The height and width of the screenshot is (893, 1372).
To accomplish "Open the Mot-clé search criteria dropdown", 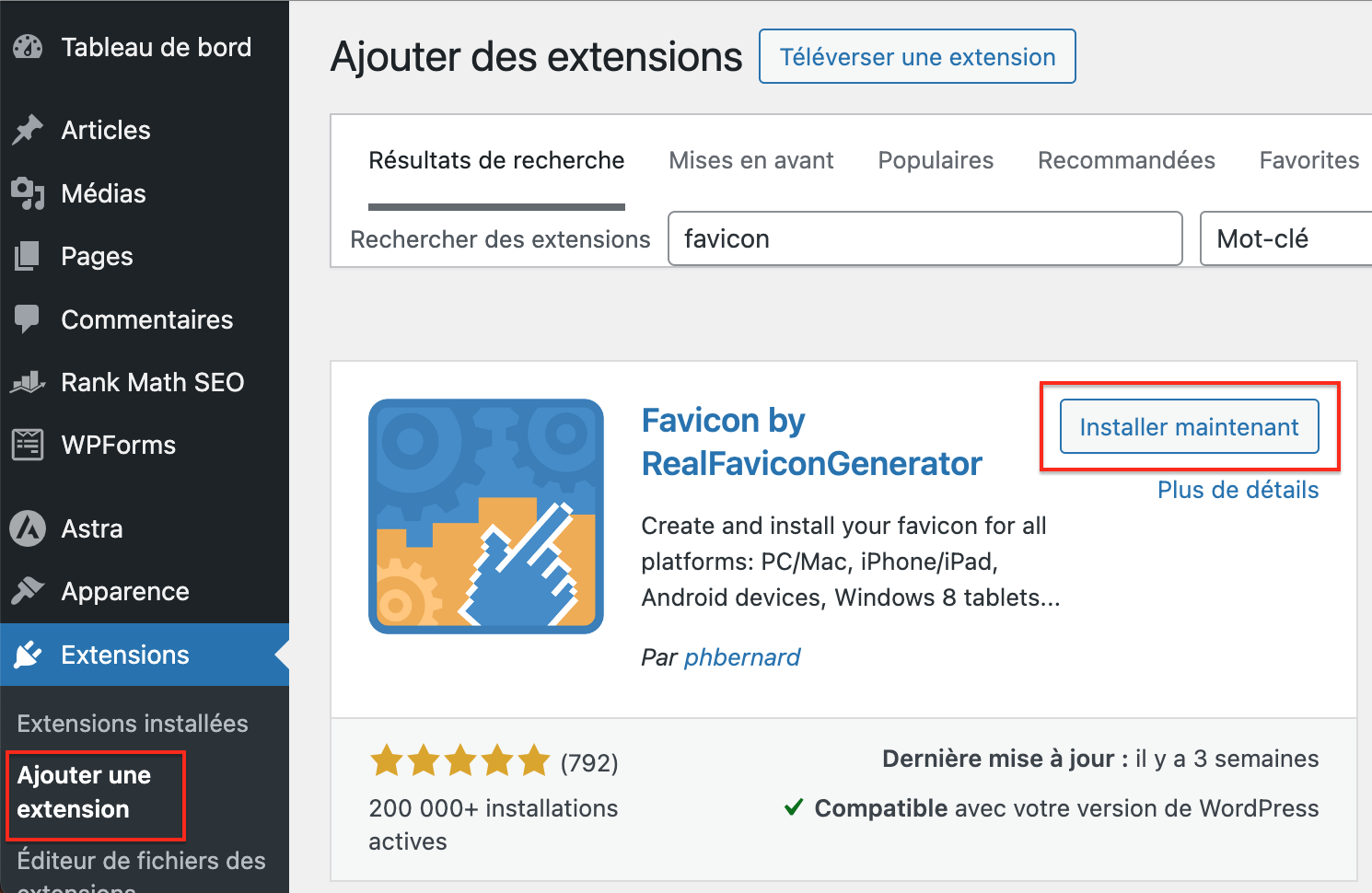I will (x=1289, y=238).
